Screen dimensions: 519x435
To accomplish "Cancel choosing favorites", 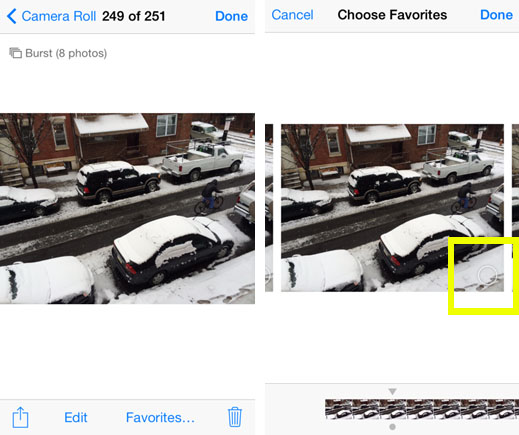I will (292, 15).
